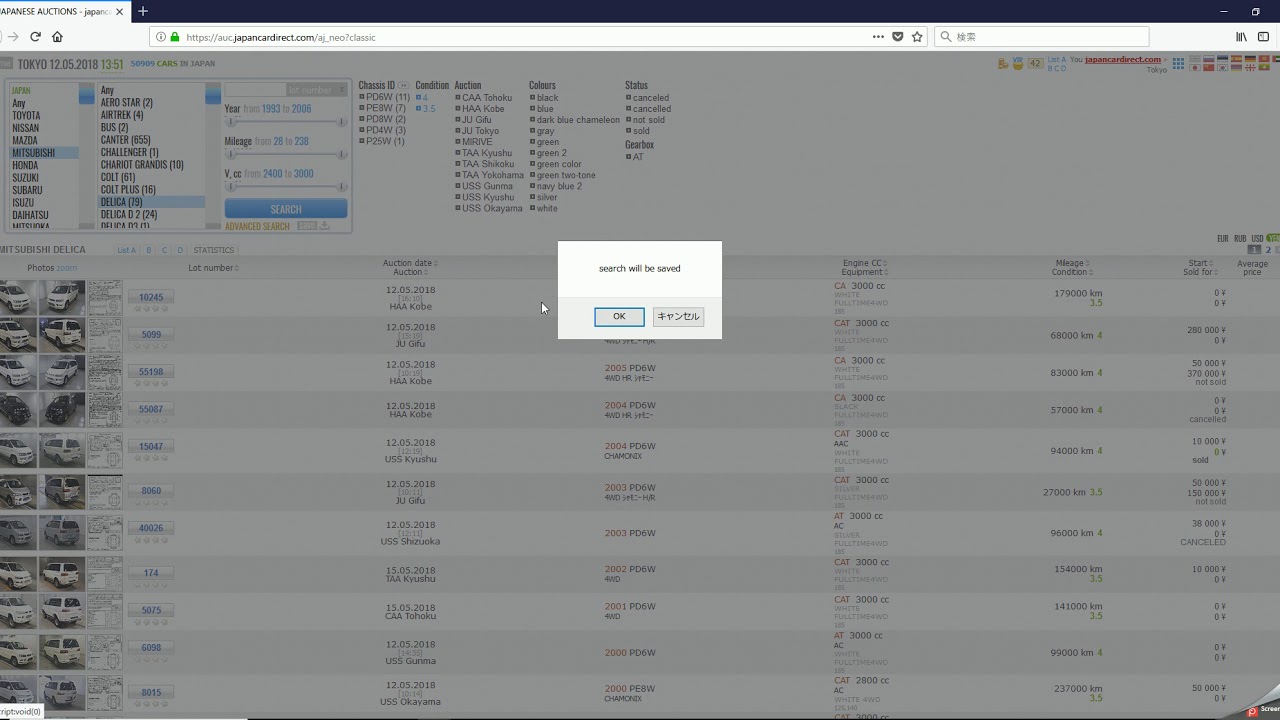
Task: Click the Year range left slider handle
Action: click(230, 121)
